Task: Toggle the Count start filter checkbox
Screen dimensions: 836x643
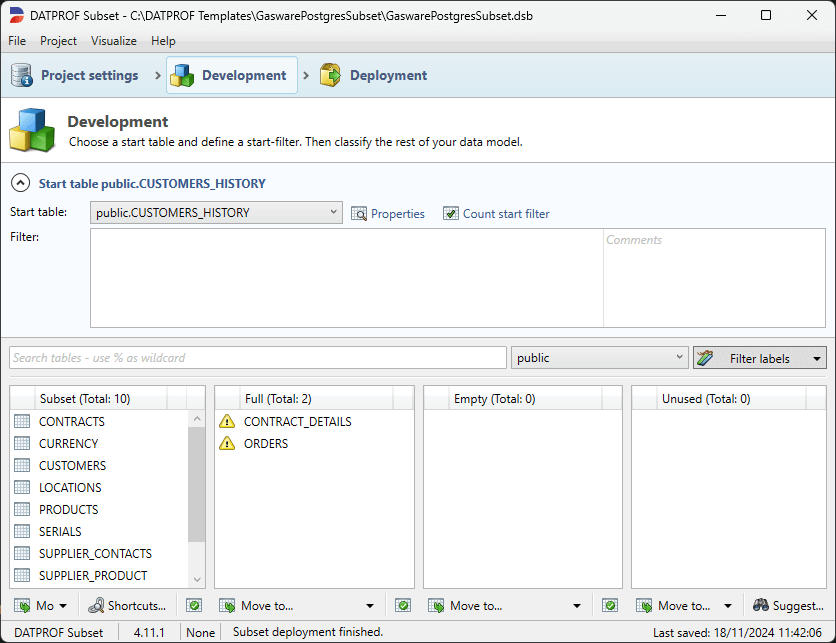Action: [451, 213]
